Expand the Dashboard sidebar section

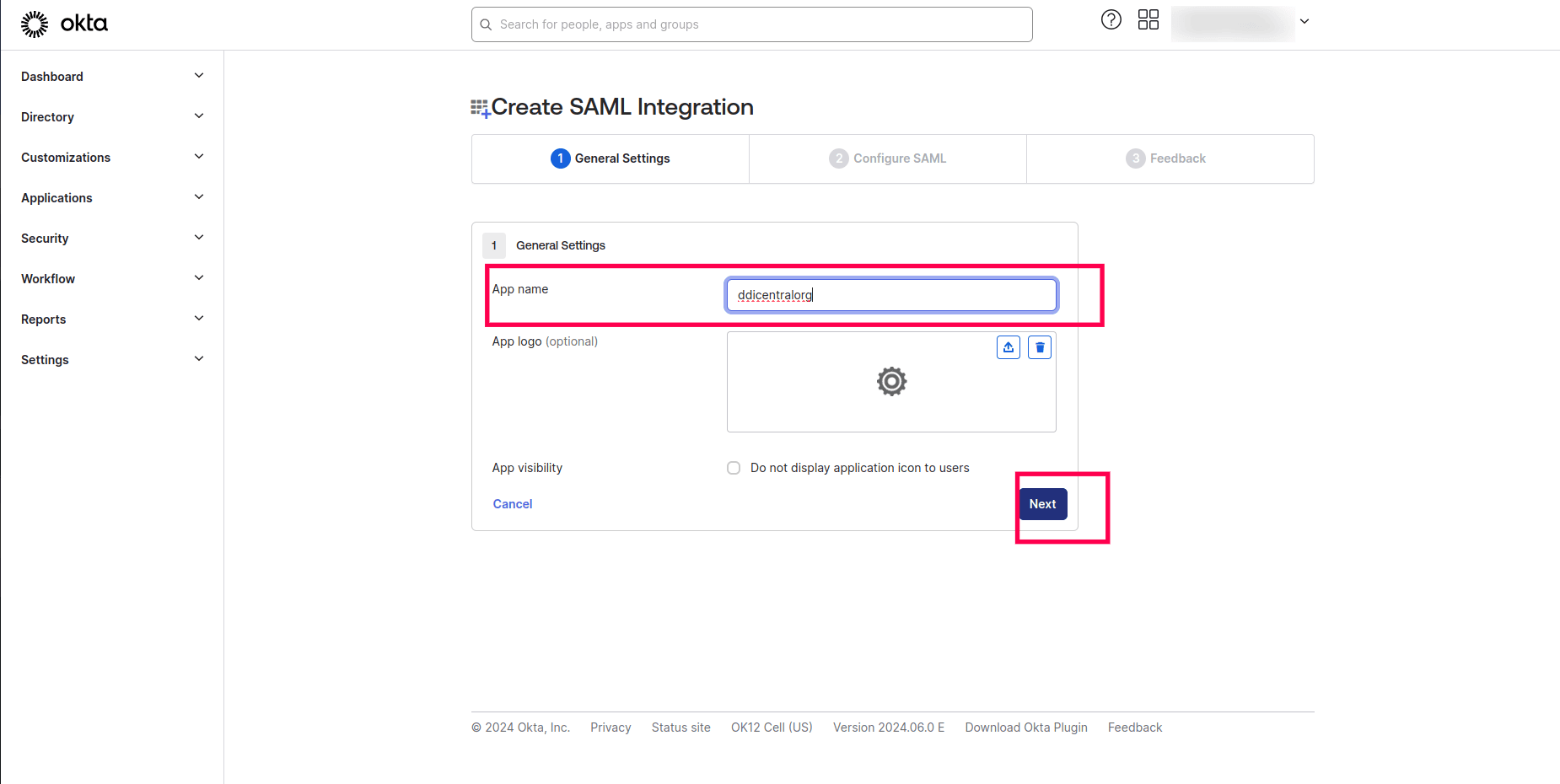pos(199,76)
